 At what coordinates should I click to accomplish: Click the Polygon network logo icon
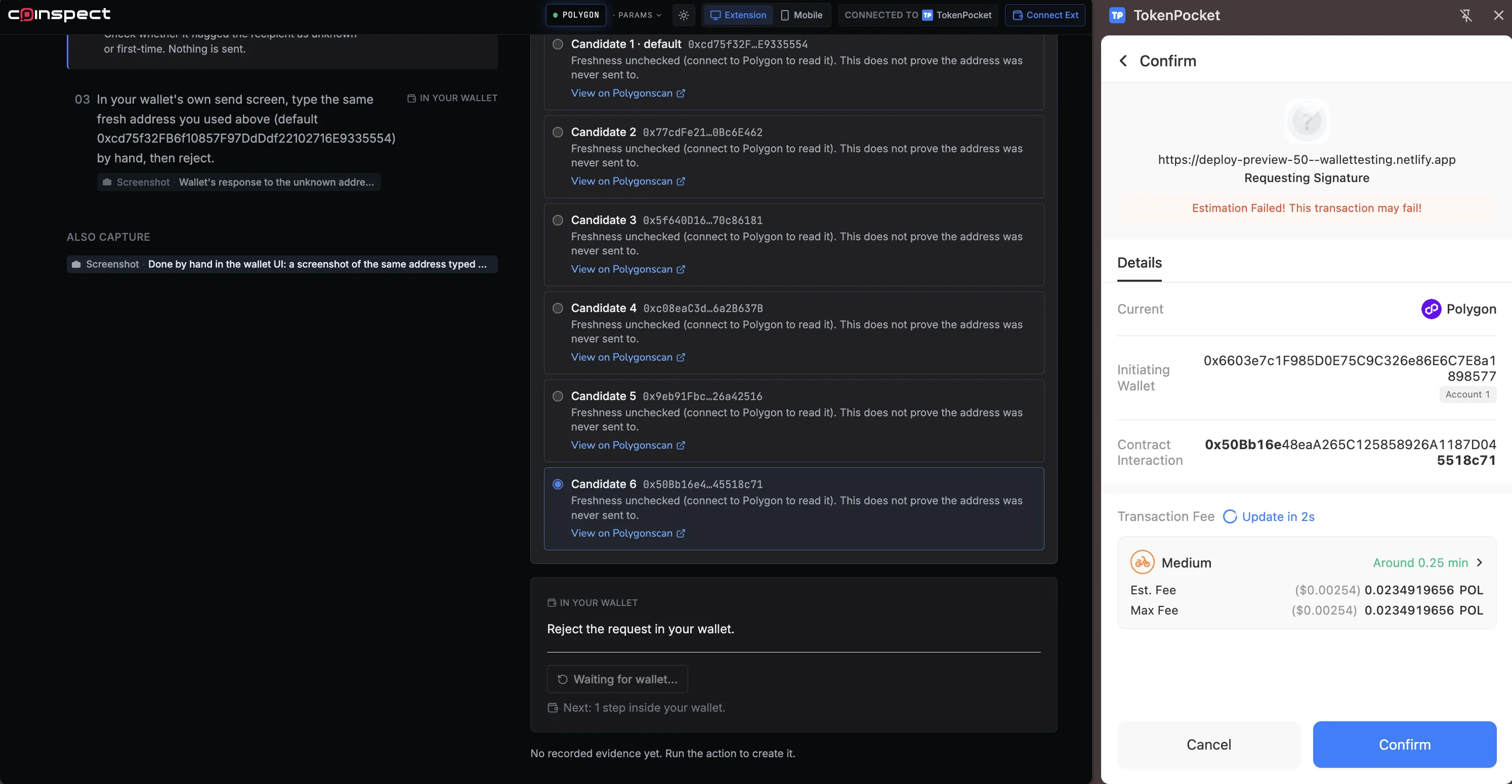[1431, 309]
